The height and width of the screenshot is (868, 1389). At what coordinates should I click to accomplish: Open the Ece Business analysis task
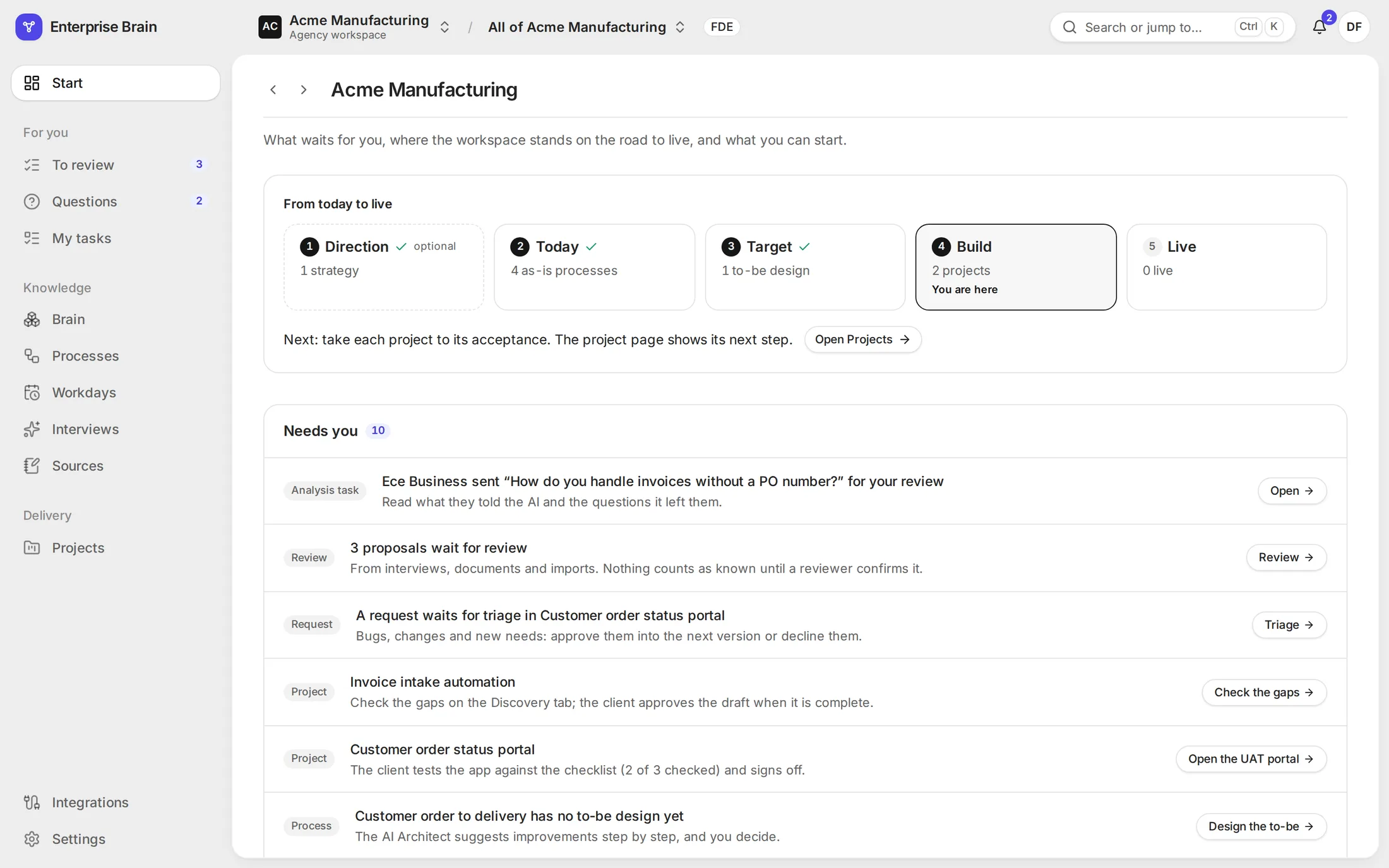[x=1292, y=491]
